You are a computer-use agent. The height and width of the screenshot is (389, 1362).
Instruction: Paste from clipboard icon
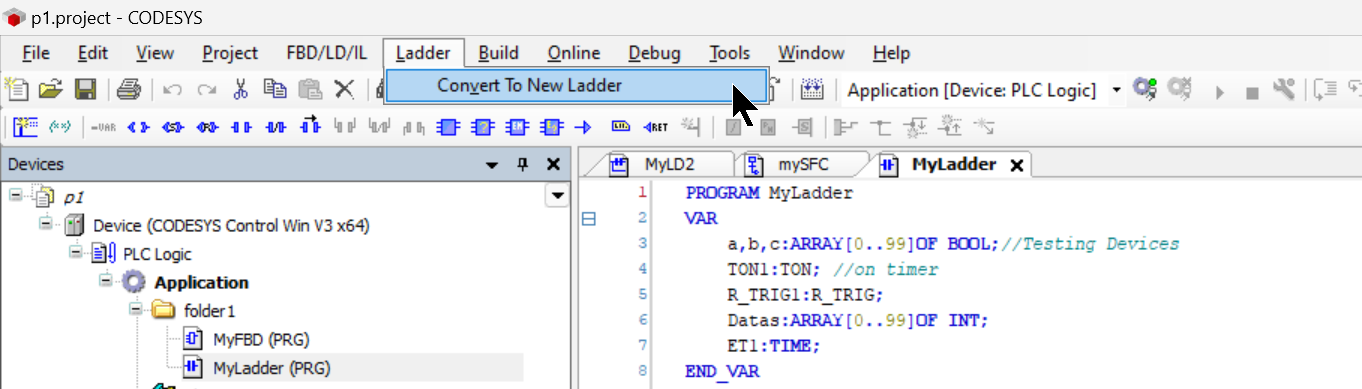coord(310,90)
